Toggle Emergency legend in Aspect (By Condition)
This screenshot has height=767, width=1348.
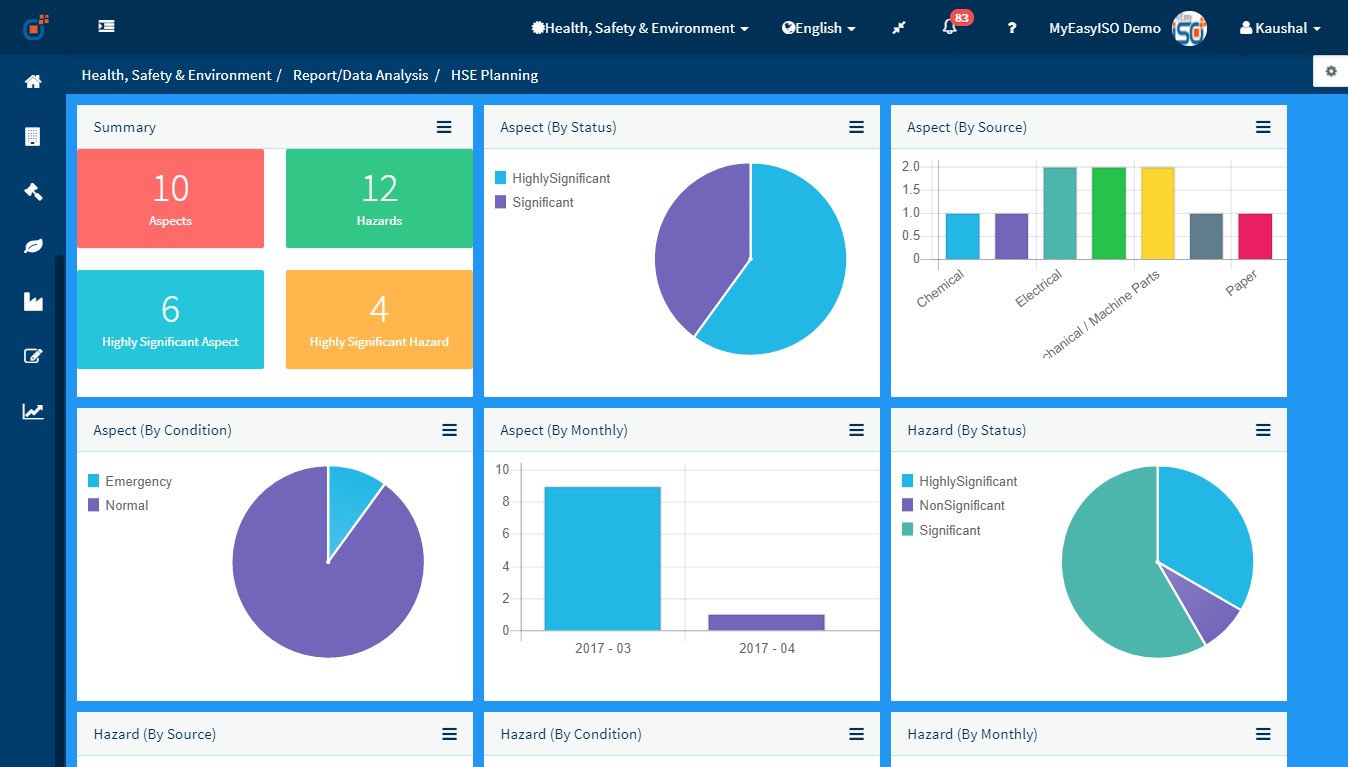click(x=130, y=481)
